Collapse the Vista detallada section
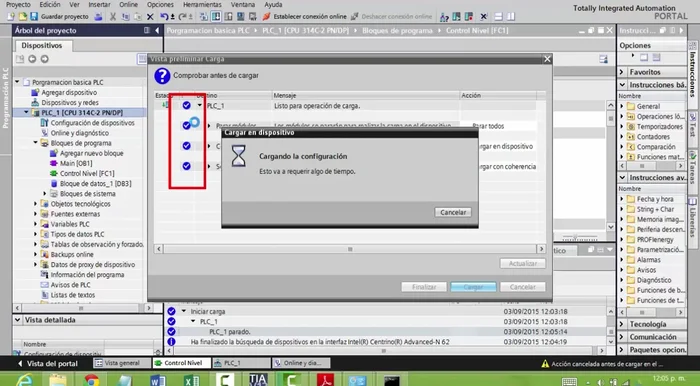This screenshot has height=386, width=700. point(17,320)
